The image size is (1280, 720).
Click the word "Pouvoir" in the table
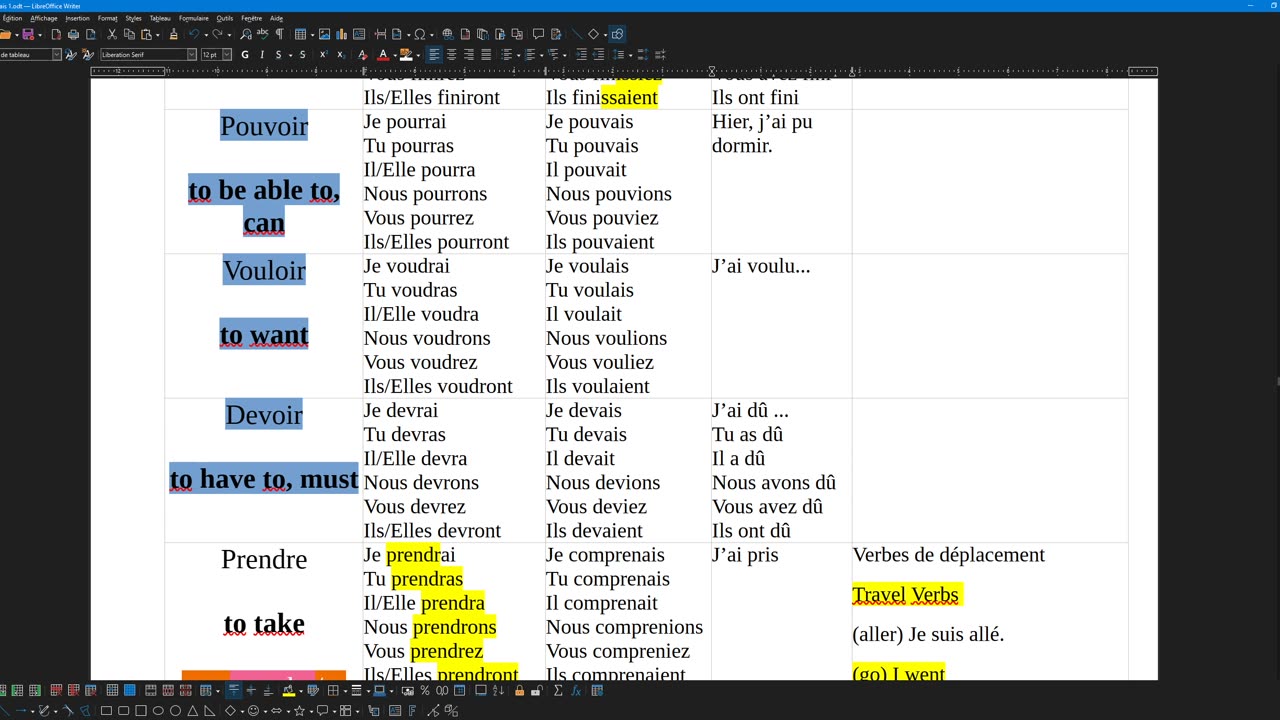click(264, 126)
